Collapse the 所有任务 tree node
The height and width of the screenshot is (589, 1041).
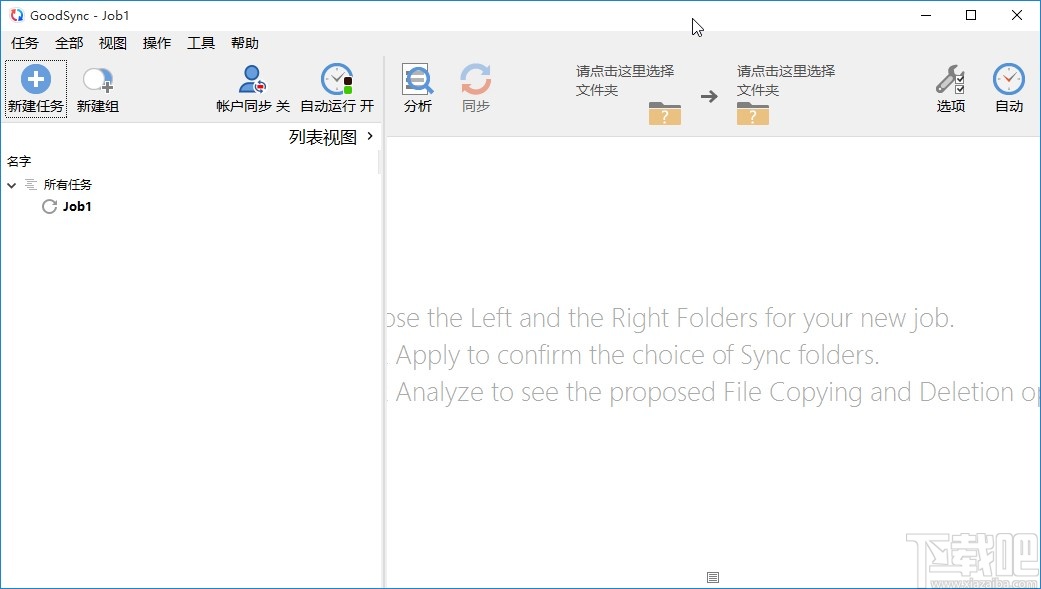click(x=11, y=185)
